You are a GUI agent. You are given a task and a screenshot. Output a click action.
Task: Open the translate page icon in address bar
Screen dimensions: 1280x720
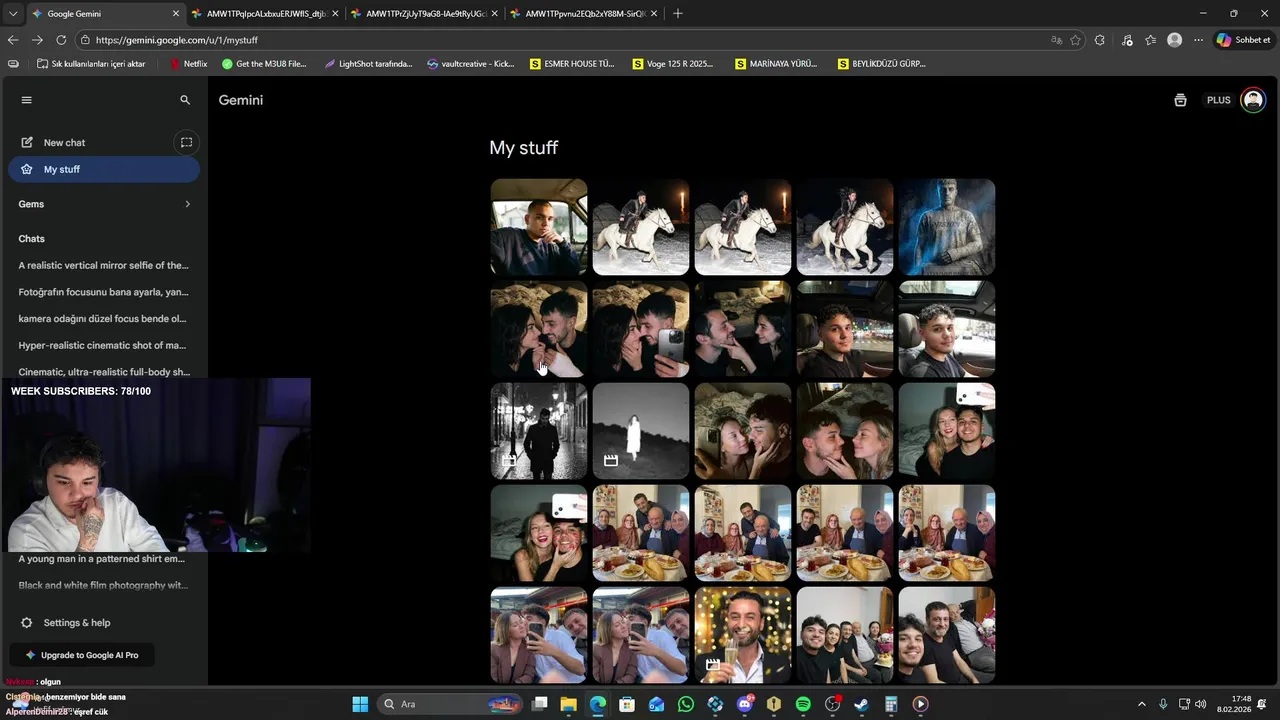point(1056,40)
